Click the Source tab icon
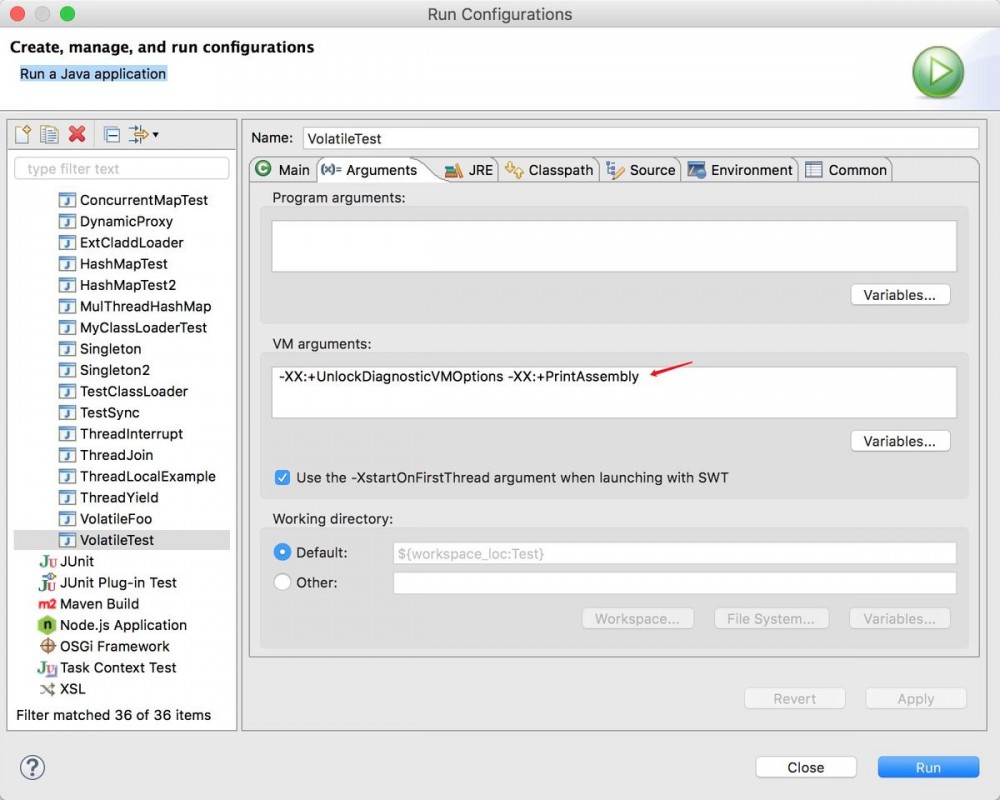Screen dimensions: 1000x800 tap(615, 170)
